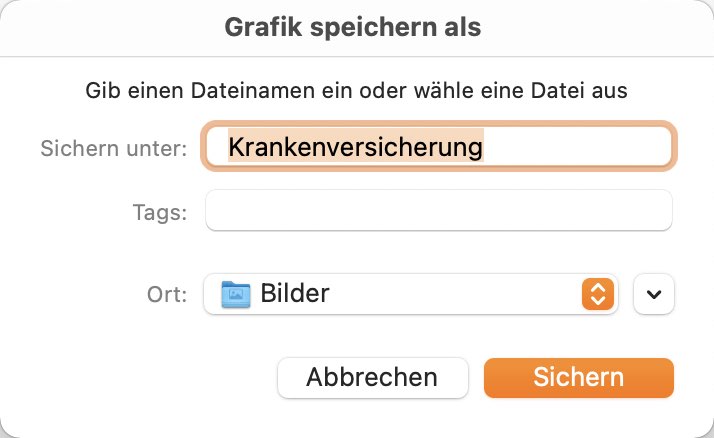Click the orange up-down arrows icon
Image resolution: width=714 pixels, height=438 pixels.
click(x=597, y=294)
